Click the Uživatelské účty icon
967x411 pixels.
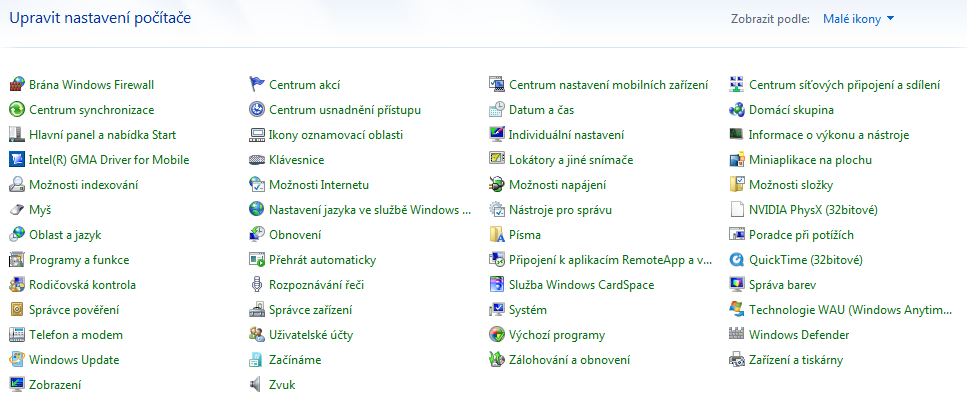pos(257,334)
